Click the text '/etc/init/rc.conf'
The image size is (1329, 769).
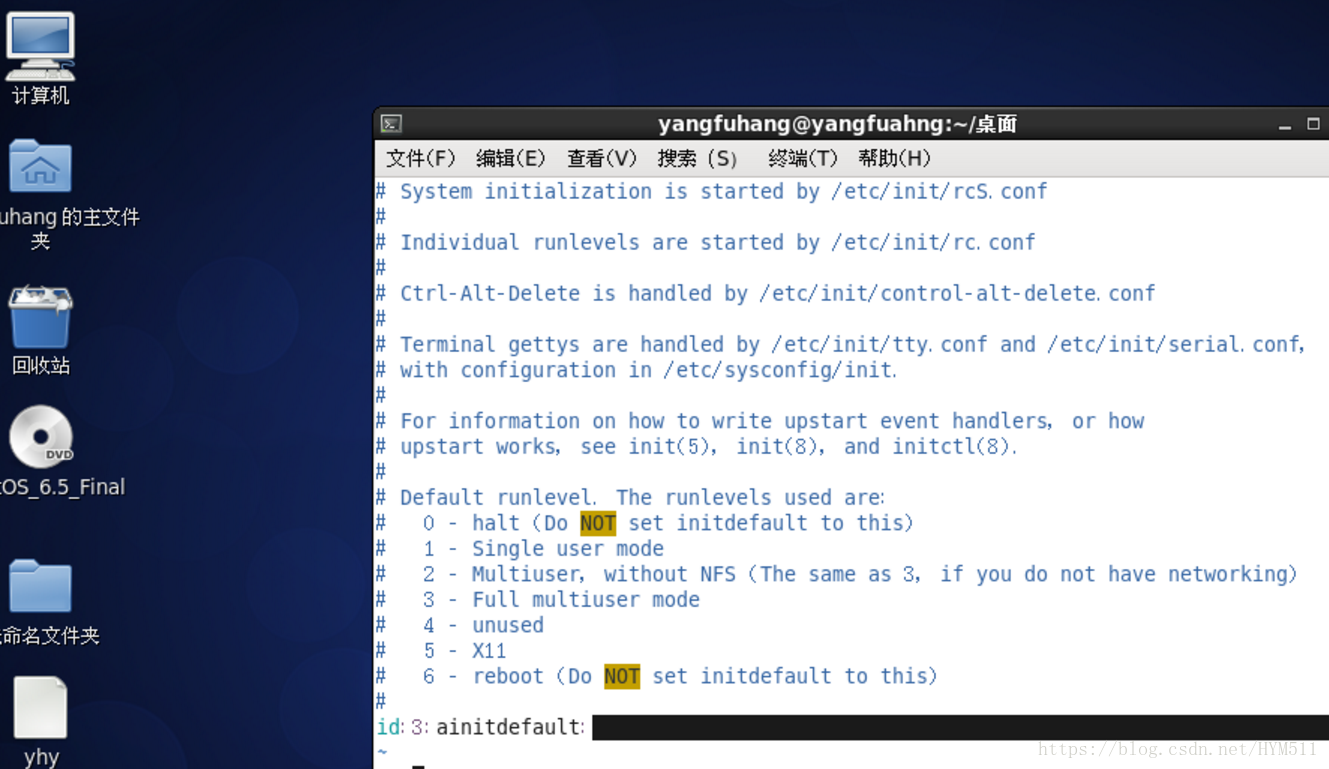(x=933, y=242)
